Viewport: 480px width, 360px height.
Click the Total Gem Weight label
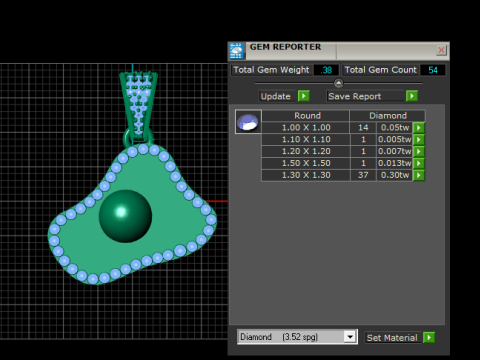click(x=271, y=70)
